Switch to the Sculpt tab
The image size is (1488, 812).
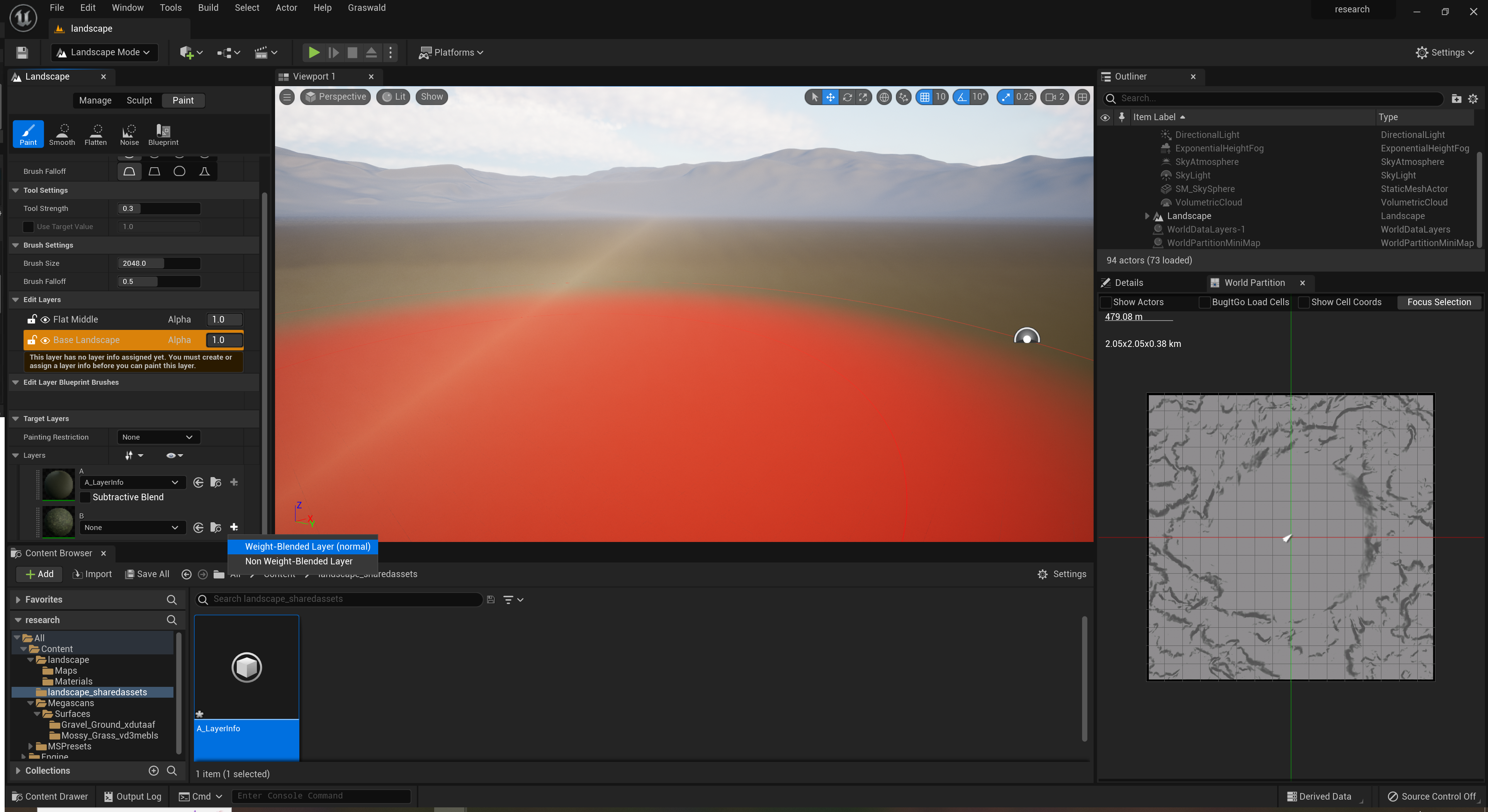coord(139,100)
